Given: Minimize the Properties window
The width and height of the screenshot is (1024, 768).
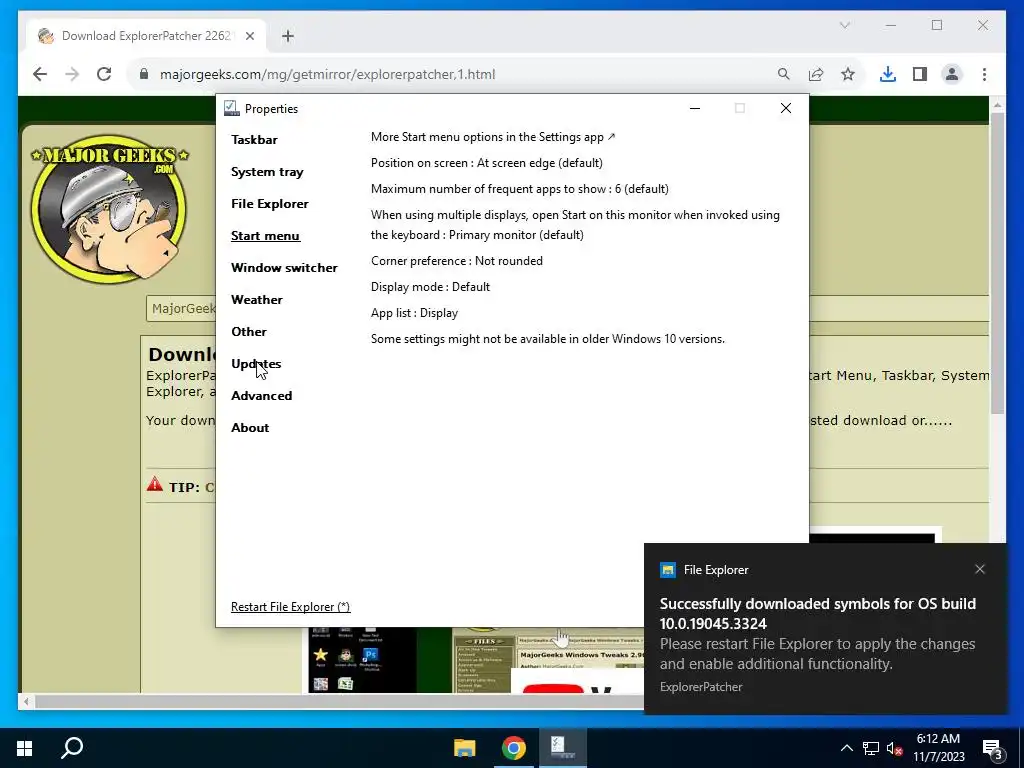Looking at the screenshot, I should click(695, 108).
